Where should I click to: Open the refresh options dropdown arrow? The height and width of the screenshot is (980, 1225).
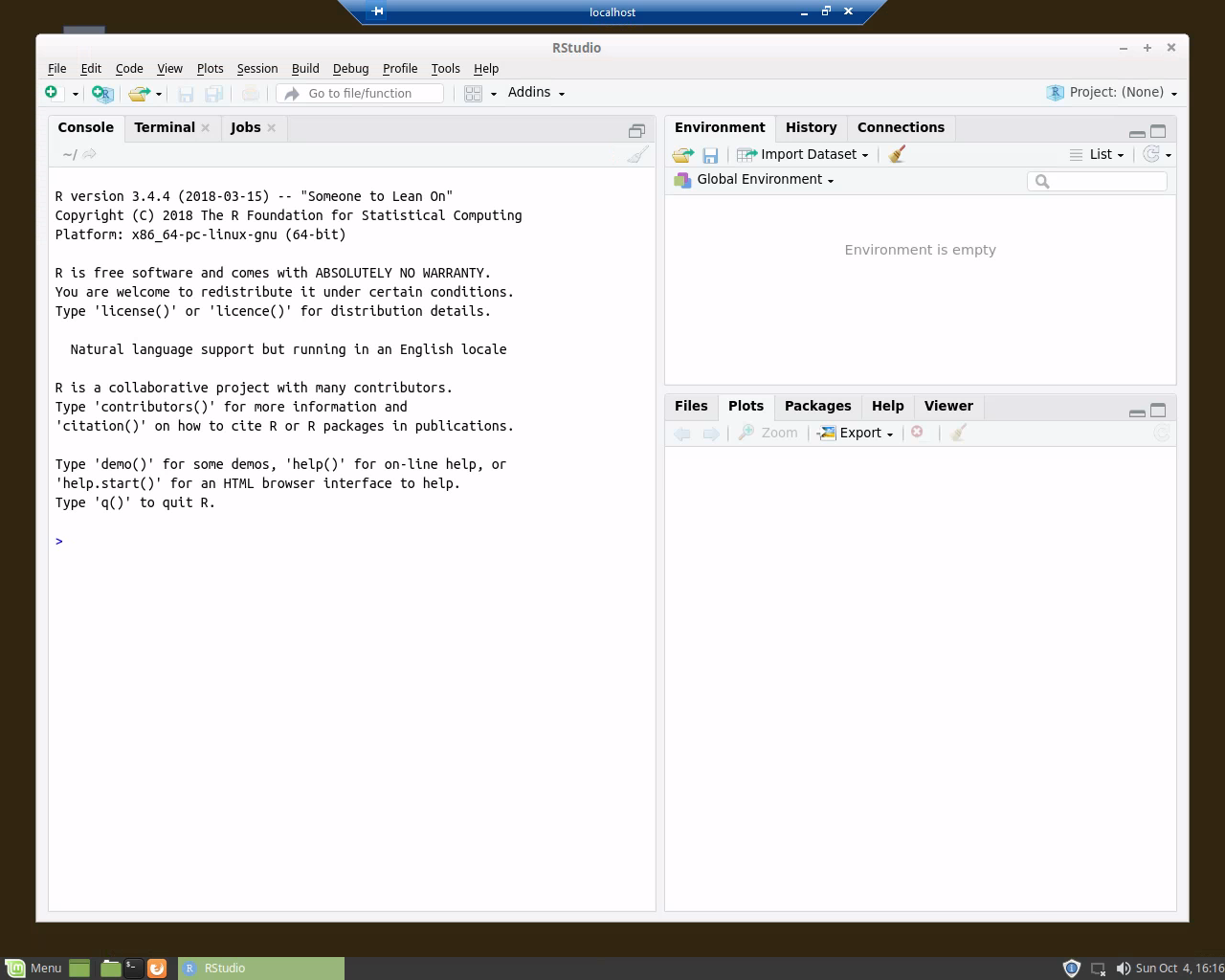[x=1169, y=155]
